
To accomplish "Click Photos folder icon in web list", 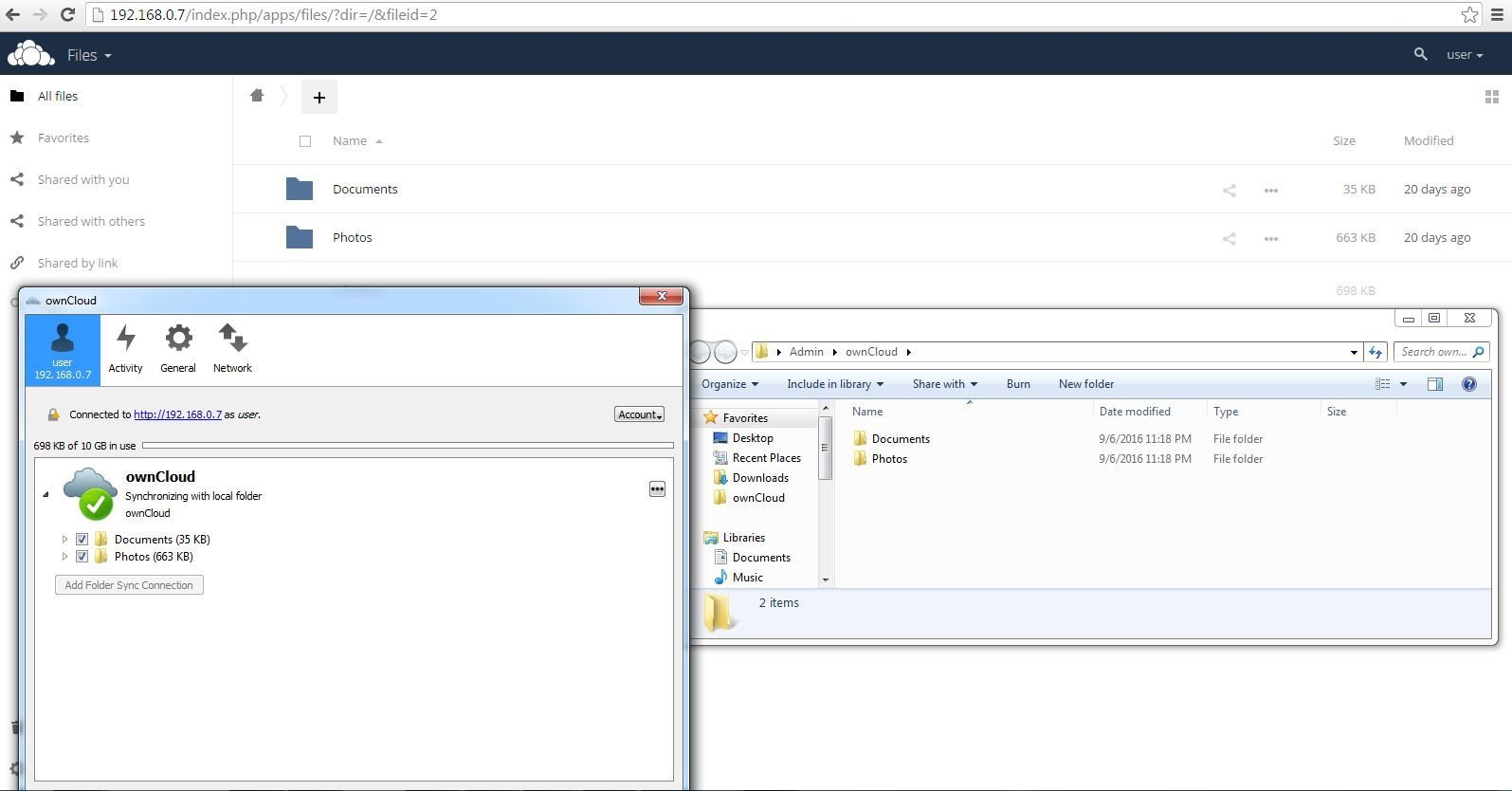I will tap(300, 237).
